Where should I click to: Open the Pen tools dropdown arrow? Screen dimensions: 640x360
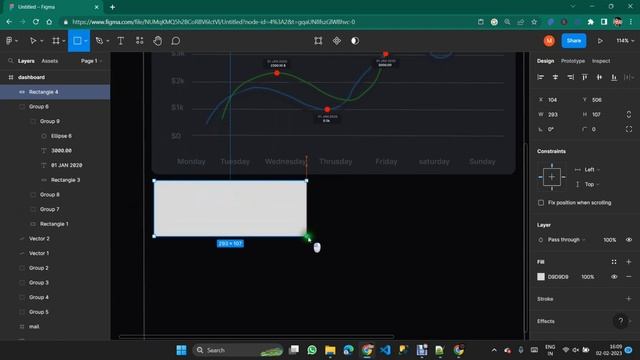coord(108,41)
